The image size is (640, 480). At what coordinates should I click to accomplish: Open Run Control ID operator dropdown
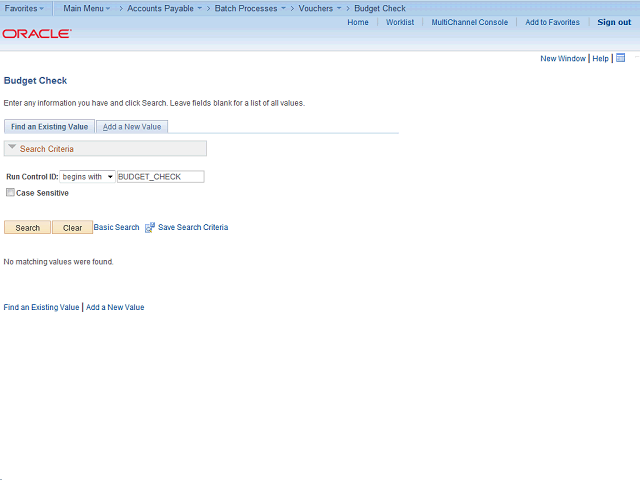point(87,177)
